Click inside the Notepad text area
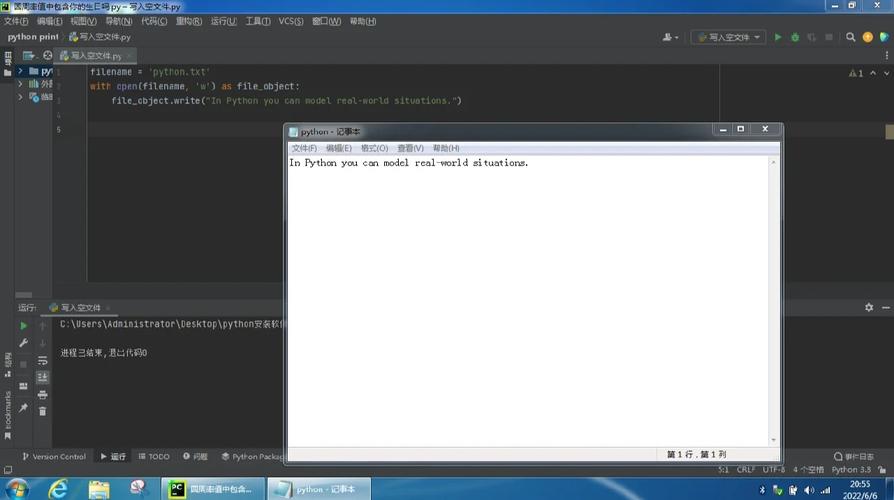Image resolution: width=894 pixels, height=500 pixels. pyautogui.click(x=528, y=301)
